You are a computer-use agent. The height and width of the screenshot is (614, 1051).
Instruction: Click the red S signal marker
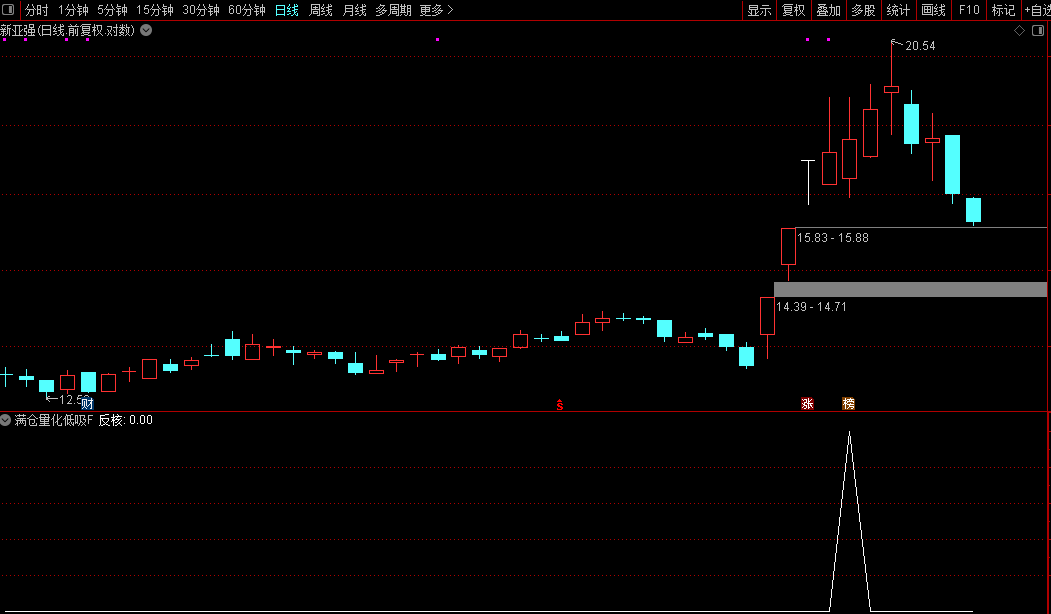(x=560, y=404)
